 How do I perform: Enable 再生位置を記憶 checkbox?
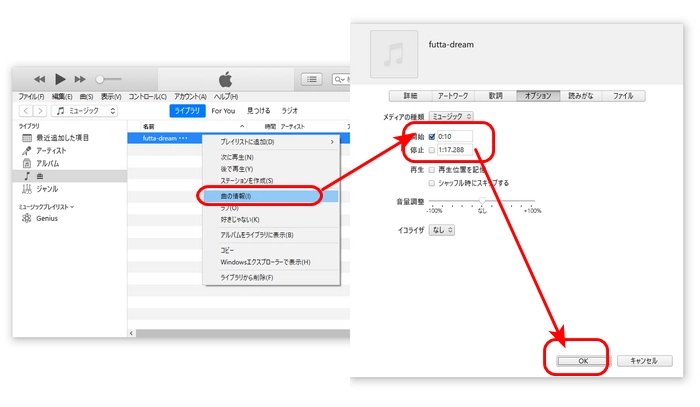pos(432,170)
